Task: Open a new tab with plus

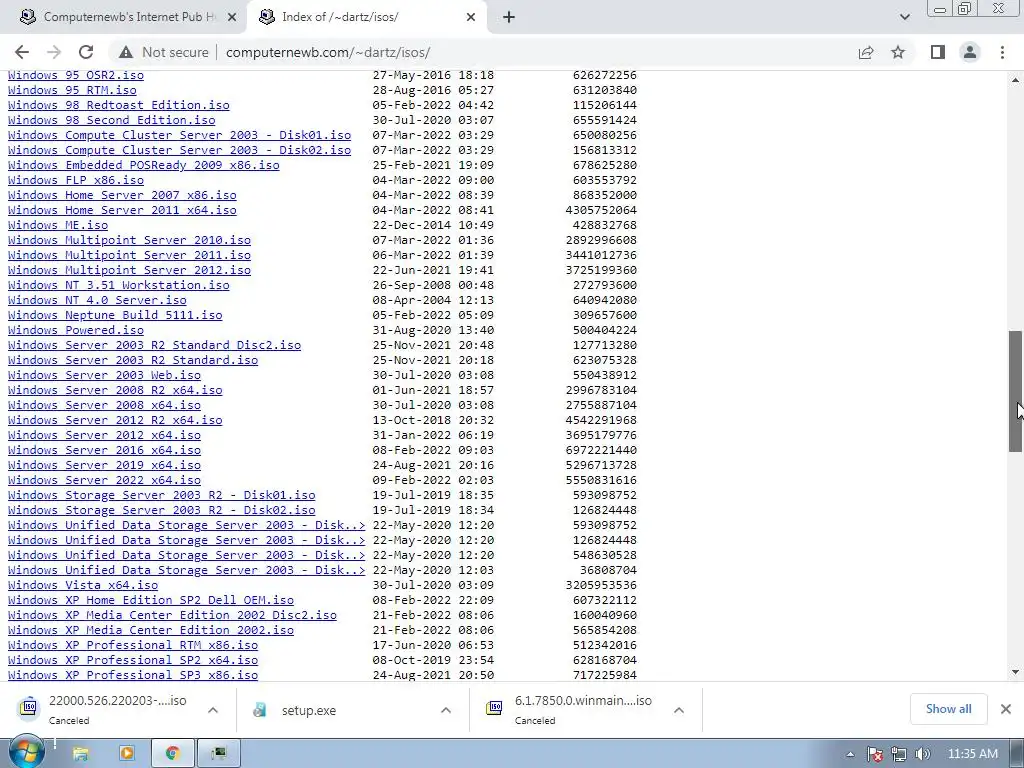Action: [509, 18]
